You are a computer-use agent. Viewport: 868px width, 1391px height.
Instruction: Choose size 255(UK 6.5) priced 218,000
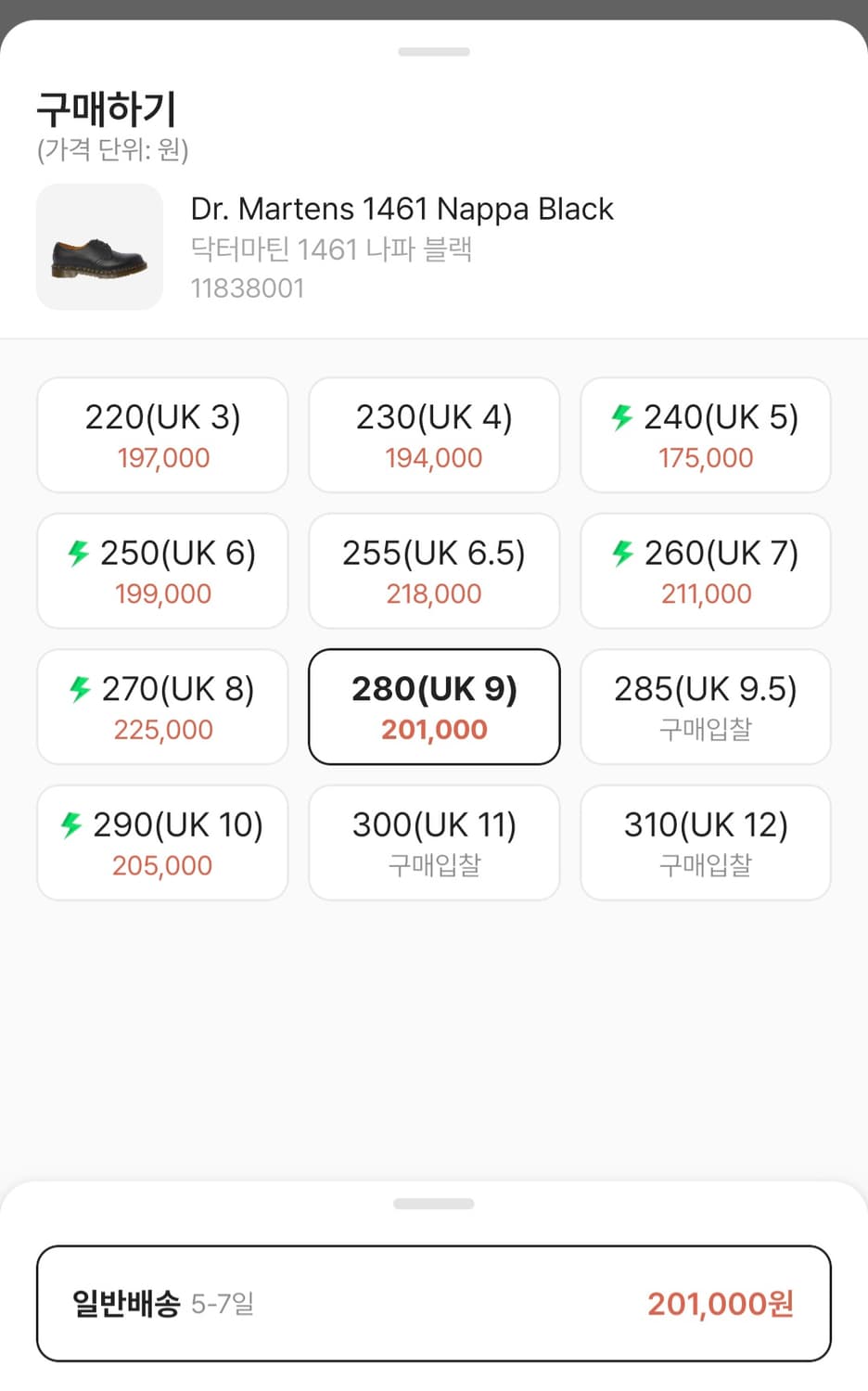coord(434,570)
